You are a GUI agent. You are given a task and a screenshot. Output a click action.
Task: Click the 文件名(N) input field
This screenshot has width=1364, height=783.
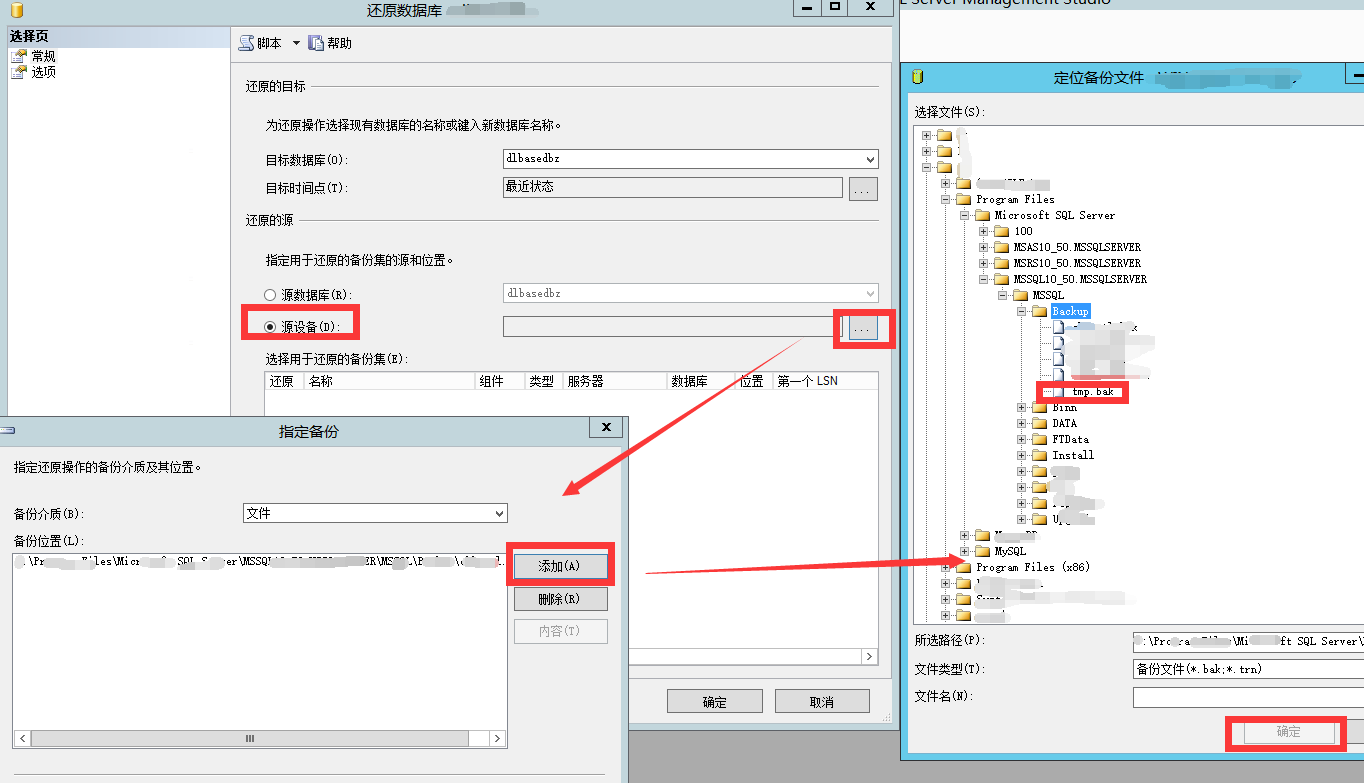click(x=1250, y=696)
